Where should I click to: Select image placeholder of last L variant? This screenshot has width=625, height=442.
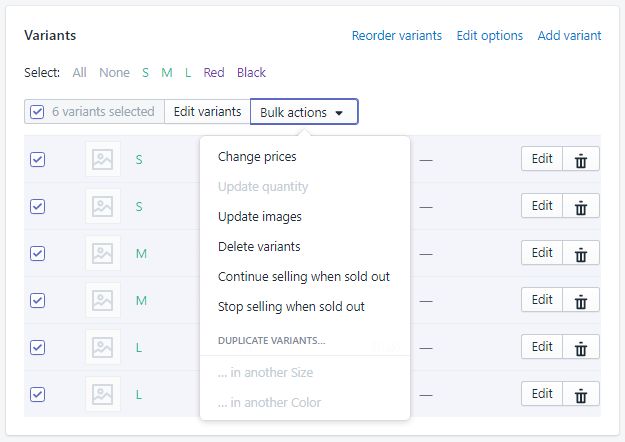tap(102, 395)
